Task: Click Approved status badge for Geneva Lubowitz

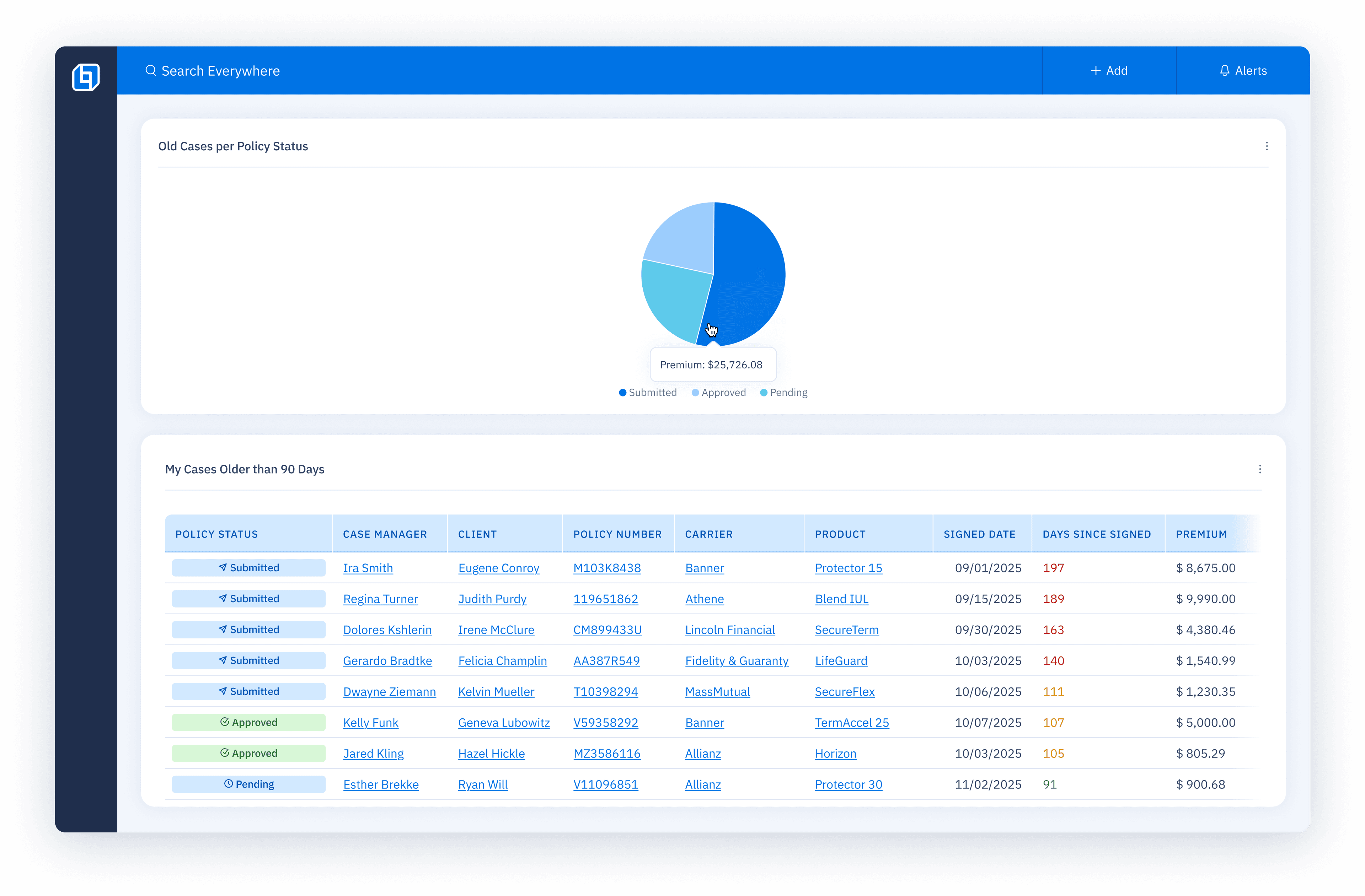Action: pyautogui.click(x=248, y=722)
